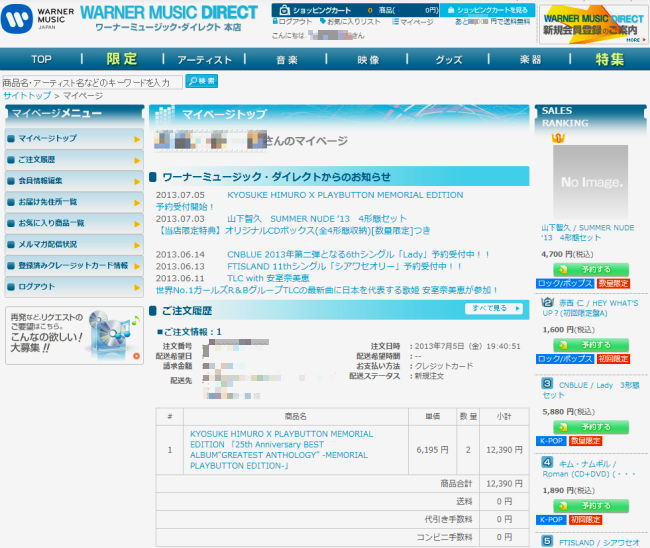Click the orange arrow beside side-menu ログアウト
650x548 pixels.
(137, 287)
